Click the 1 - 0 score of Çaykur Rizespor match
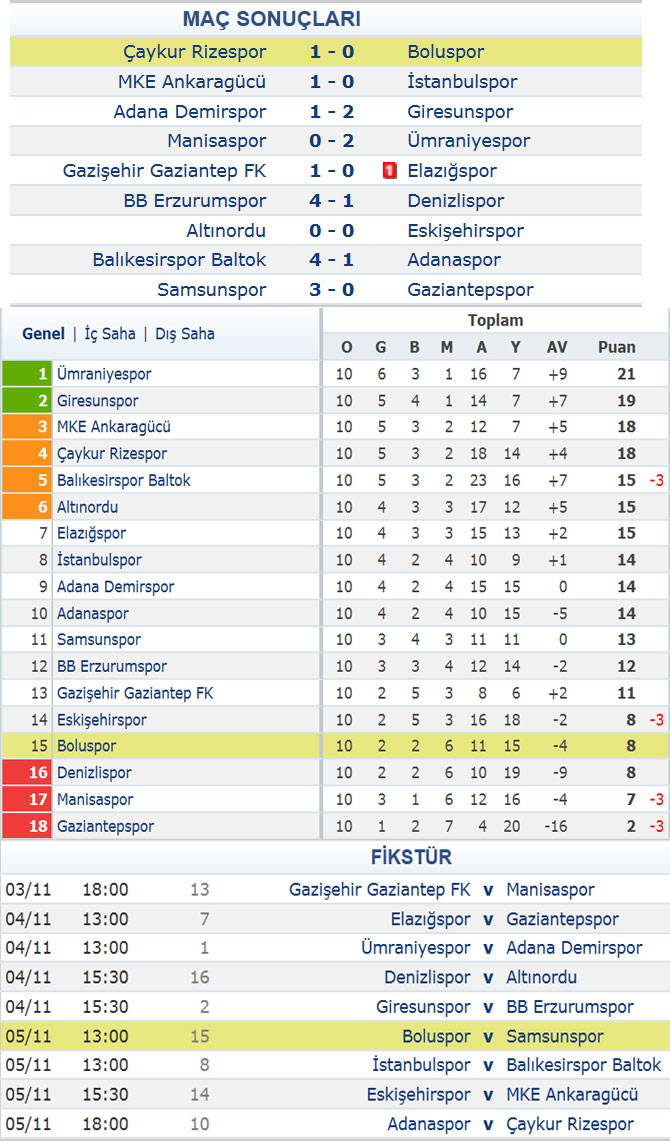This screenshot has width=670, height=1143. point(332,52)
